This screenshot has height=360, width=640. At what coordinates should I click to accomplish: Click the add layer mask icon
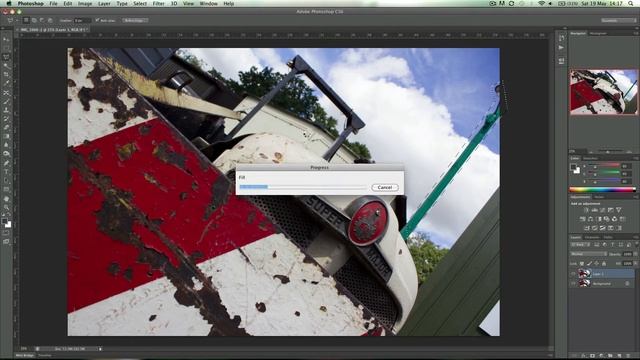592,356
